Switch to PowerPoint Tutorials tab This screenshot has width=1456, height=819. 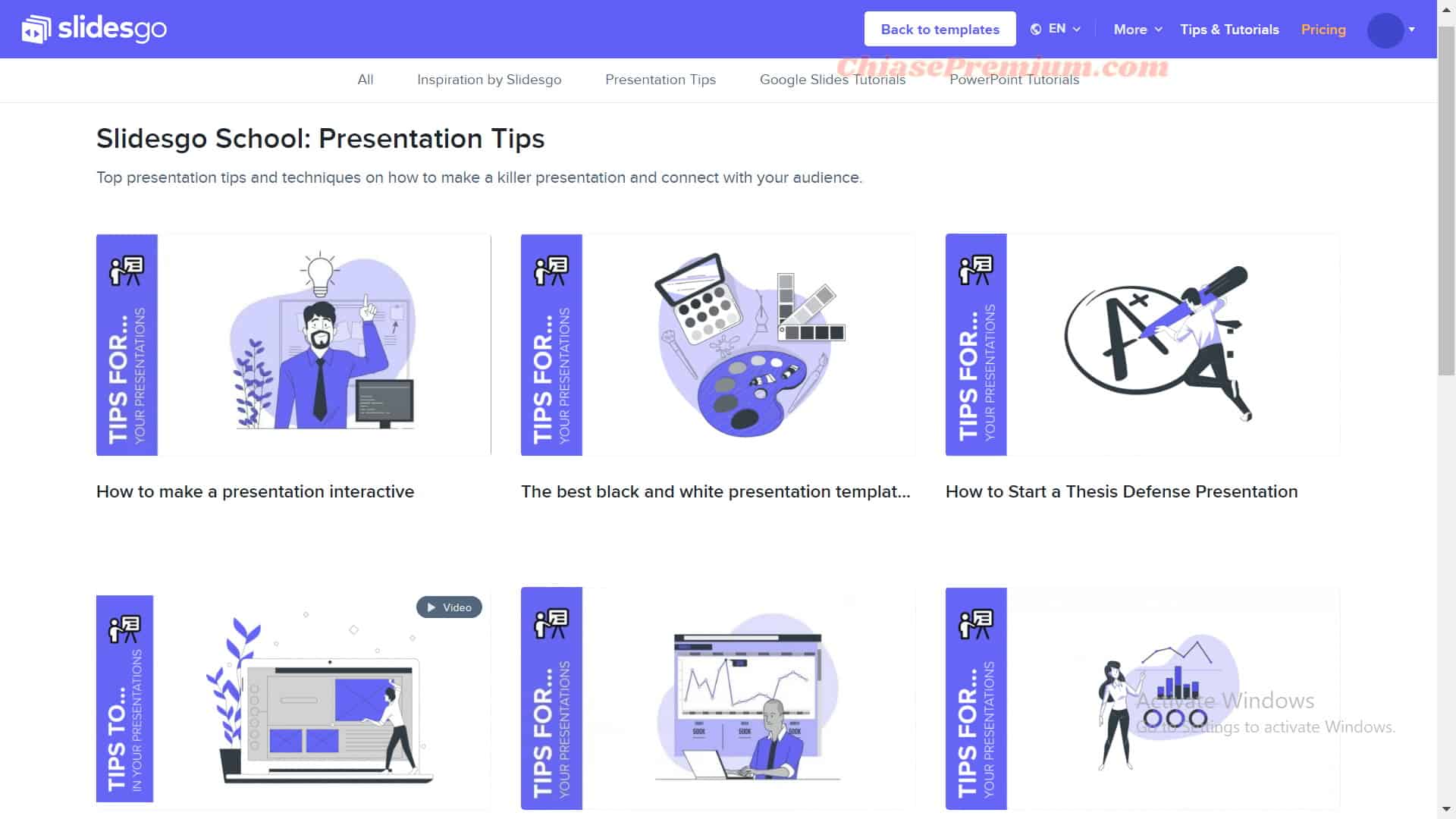coord(1014,79)
